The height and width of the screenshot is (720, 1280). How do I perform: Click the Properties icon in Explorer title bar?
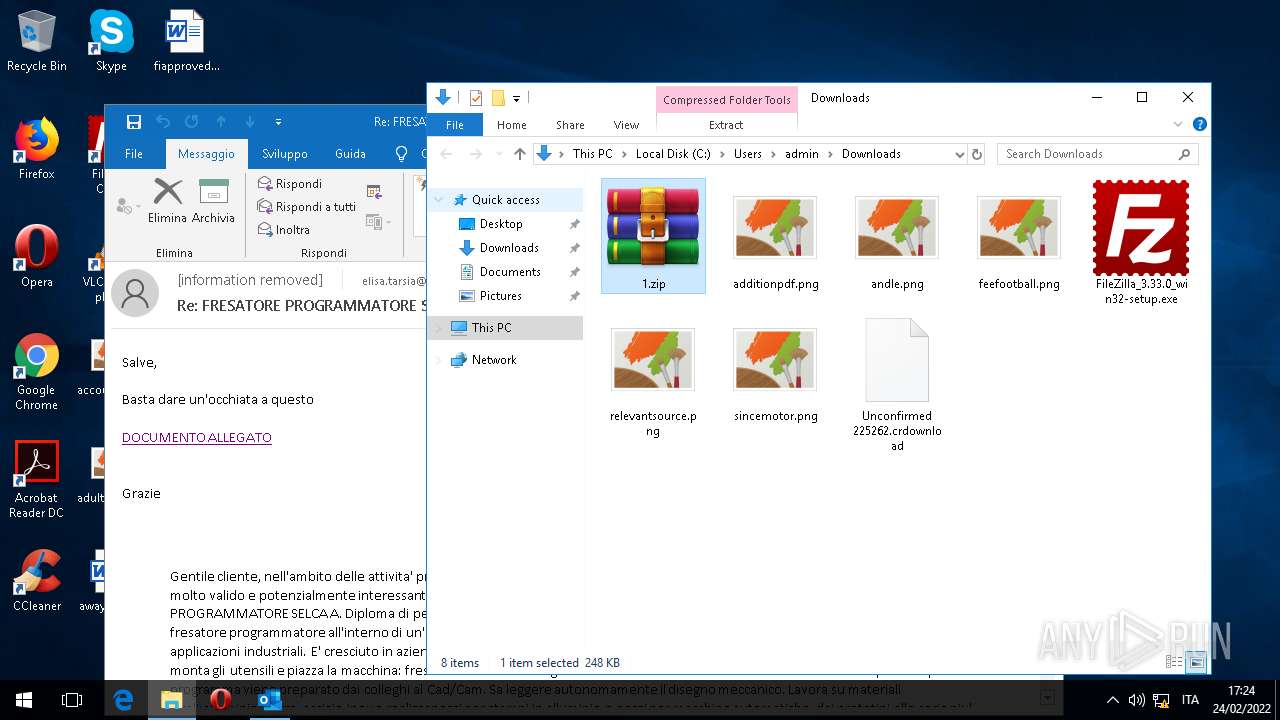coord(476,98)
